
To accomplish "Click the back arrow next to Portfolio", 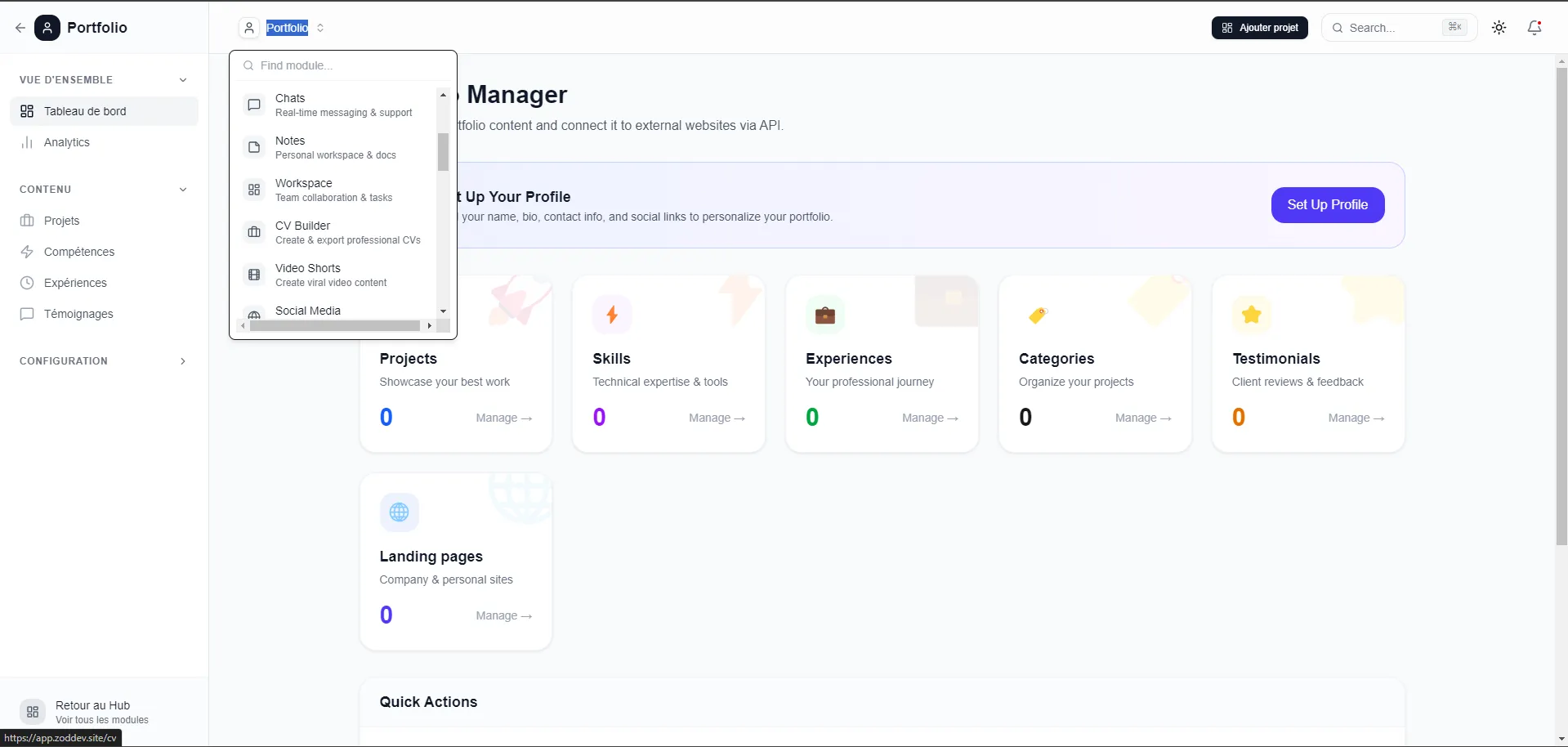I will (x=20, y=27).
